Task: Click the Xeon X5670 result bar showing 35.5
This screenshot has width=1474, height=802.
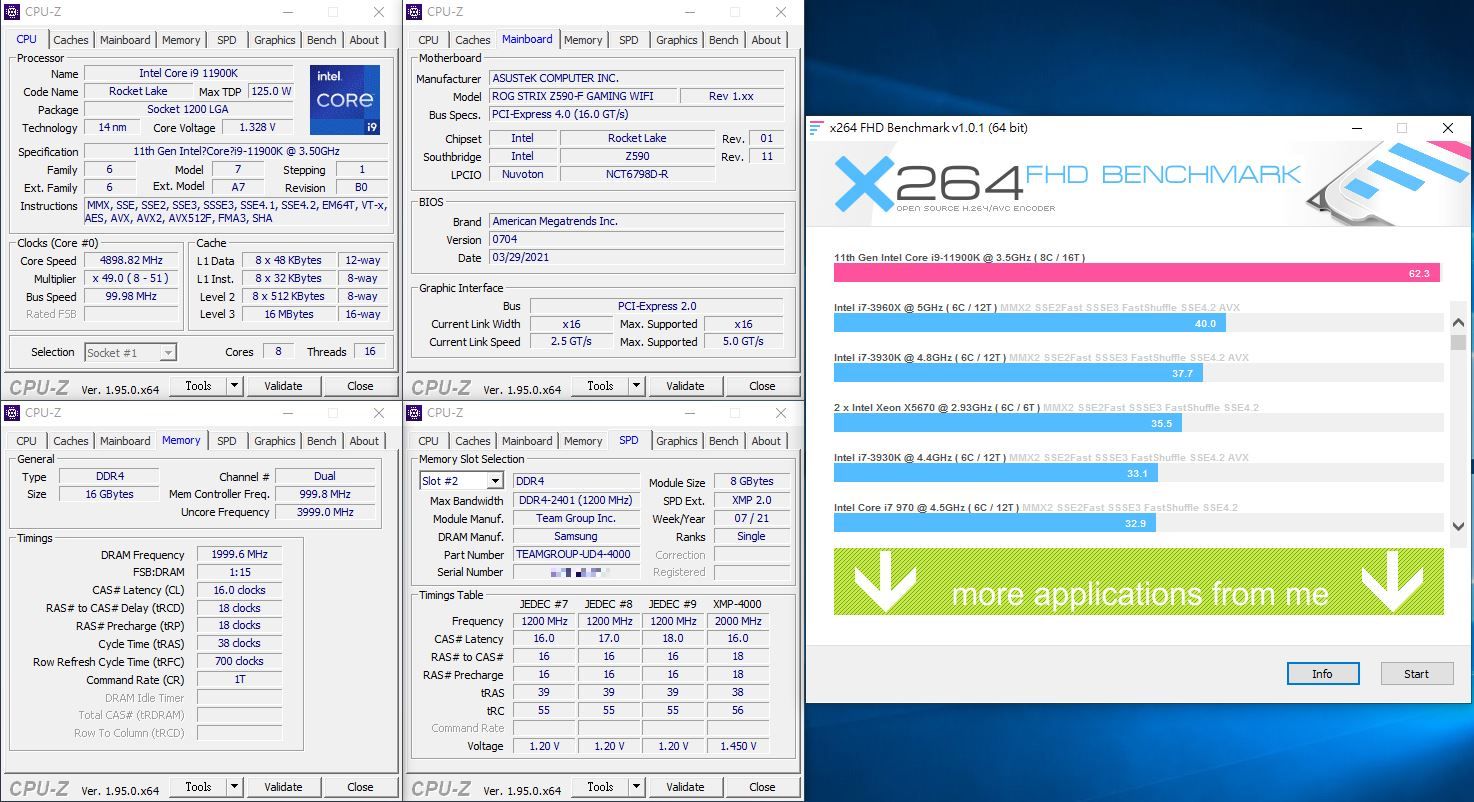Action: click(x=1008, y=423)
